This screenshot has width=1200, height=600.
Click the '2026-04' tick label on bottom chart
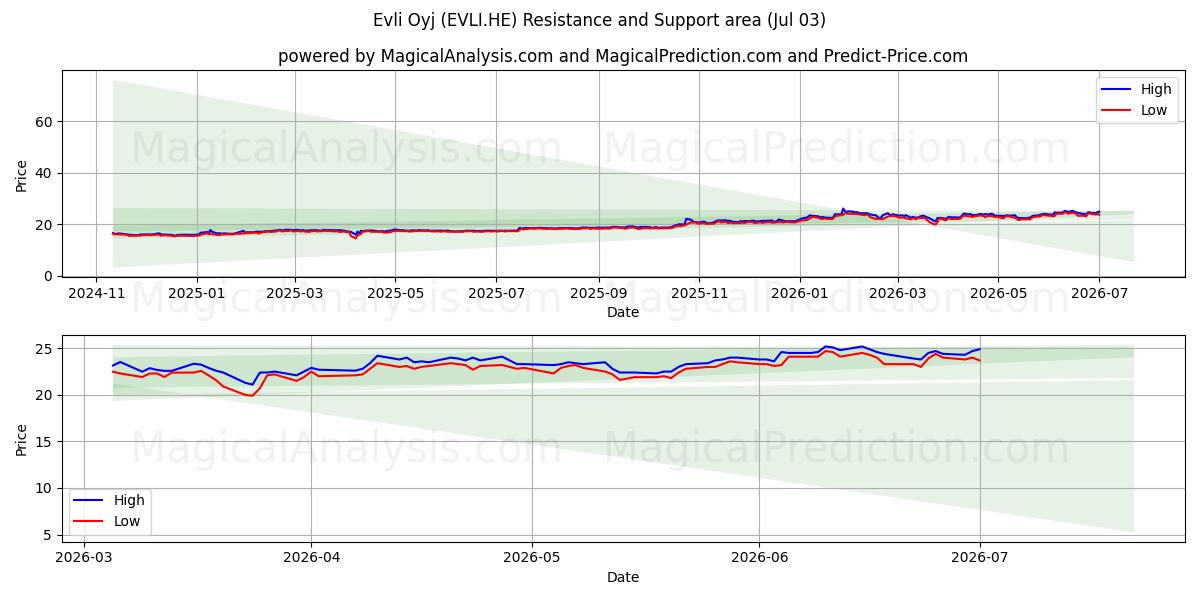coord(311,558)
